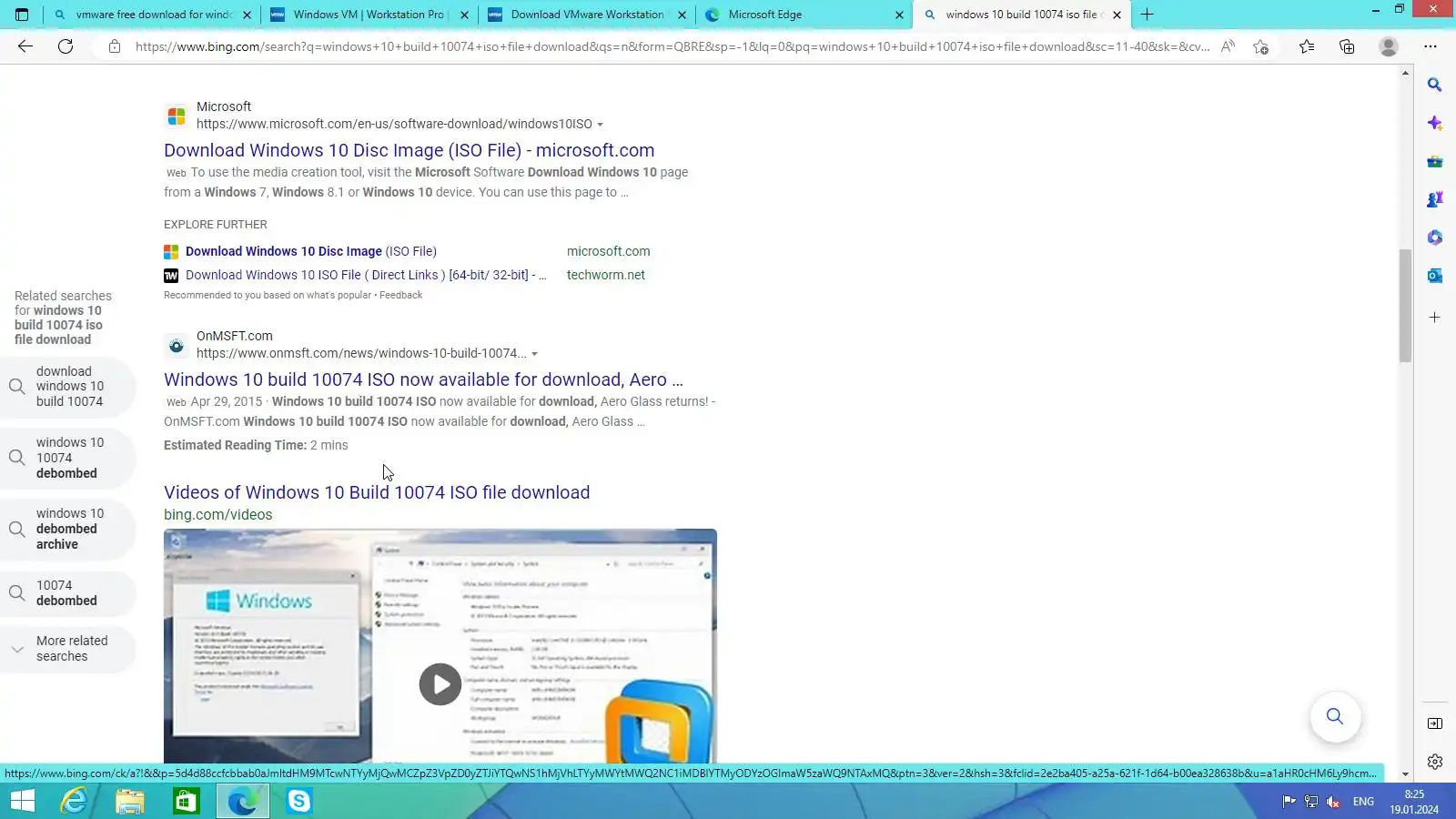Expand dropdown next to onmsft.com URL
Viewport: 1456px width, 819px height.
click(534, 354)
